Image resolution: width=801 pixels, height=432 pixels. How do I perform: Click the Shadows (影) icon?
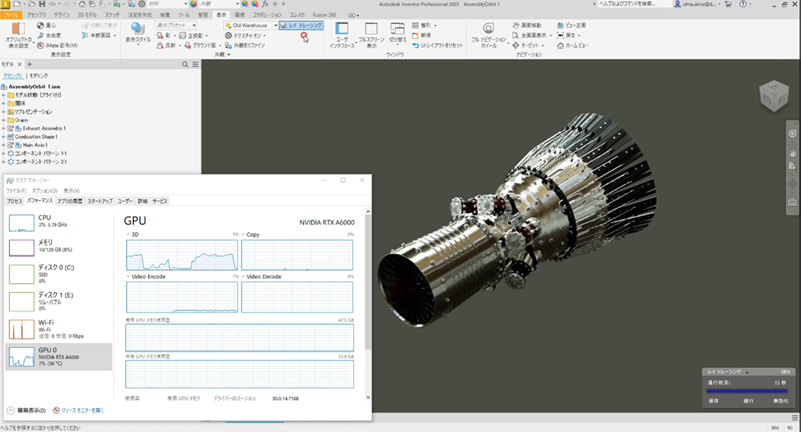pyautogui.click(x=160, y=35)
